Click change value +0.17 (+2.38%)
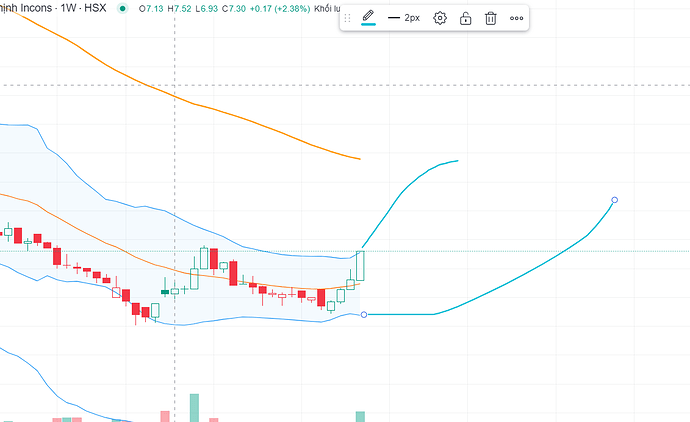 point(280,9)
